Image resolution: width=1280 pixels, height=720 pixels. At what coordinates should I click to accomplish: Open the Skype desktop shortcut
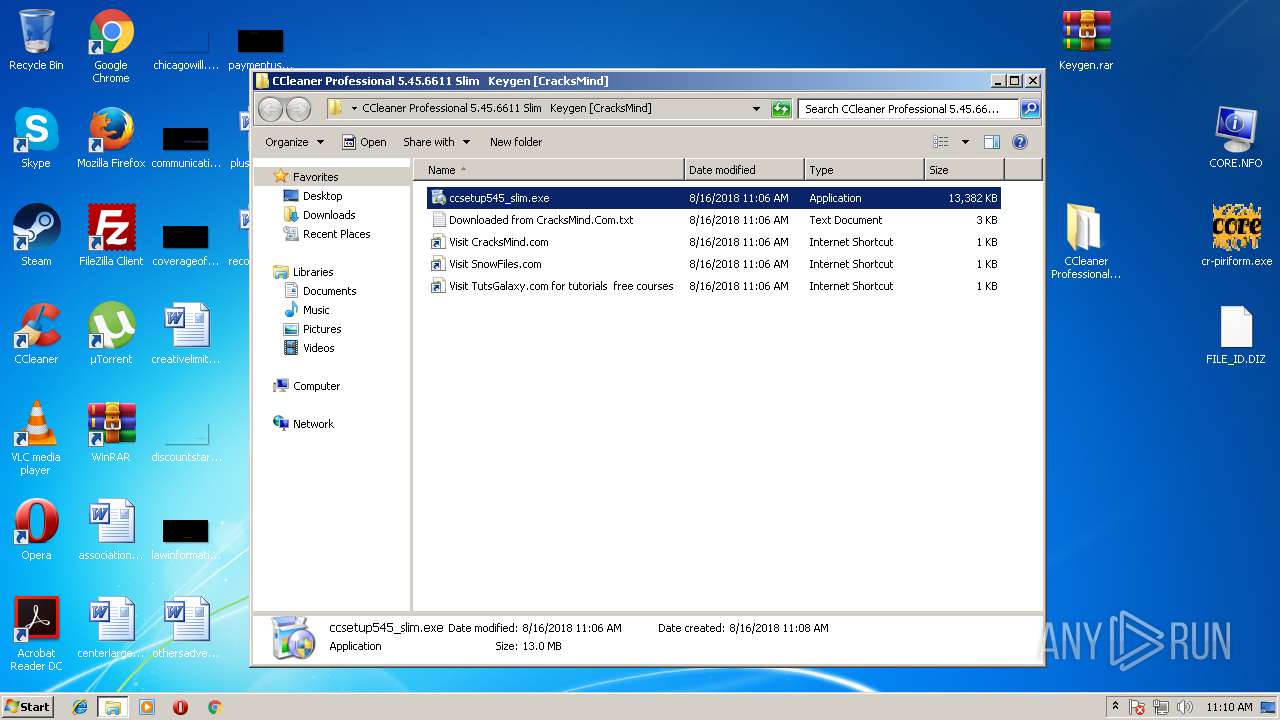36,138
